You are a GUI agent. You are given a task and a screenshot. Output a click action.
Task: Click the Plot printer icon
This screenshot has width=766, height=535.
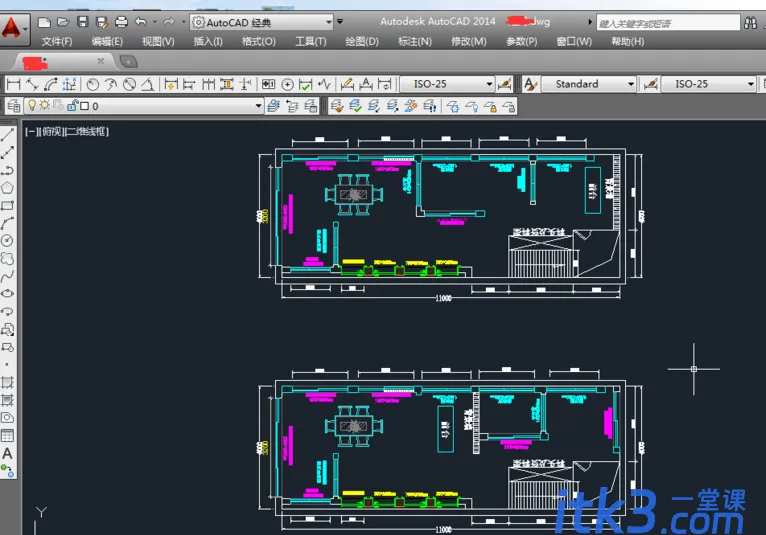[121, 22]
